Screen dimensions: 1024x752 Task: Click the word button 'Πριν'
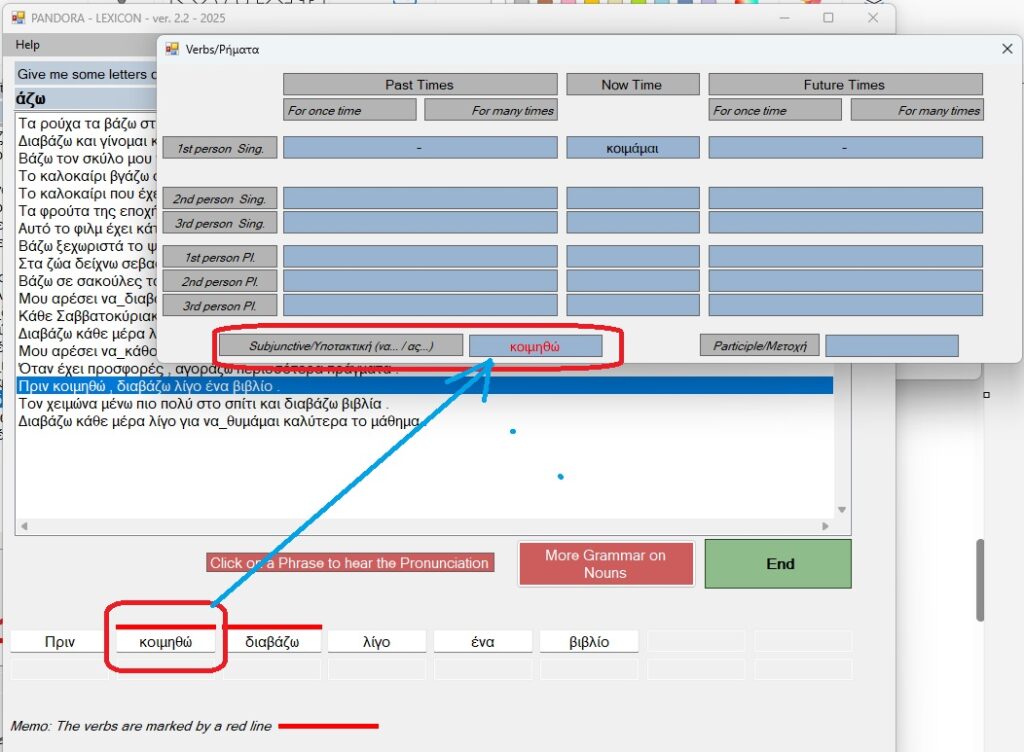60,642
